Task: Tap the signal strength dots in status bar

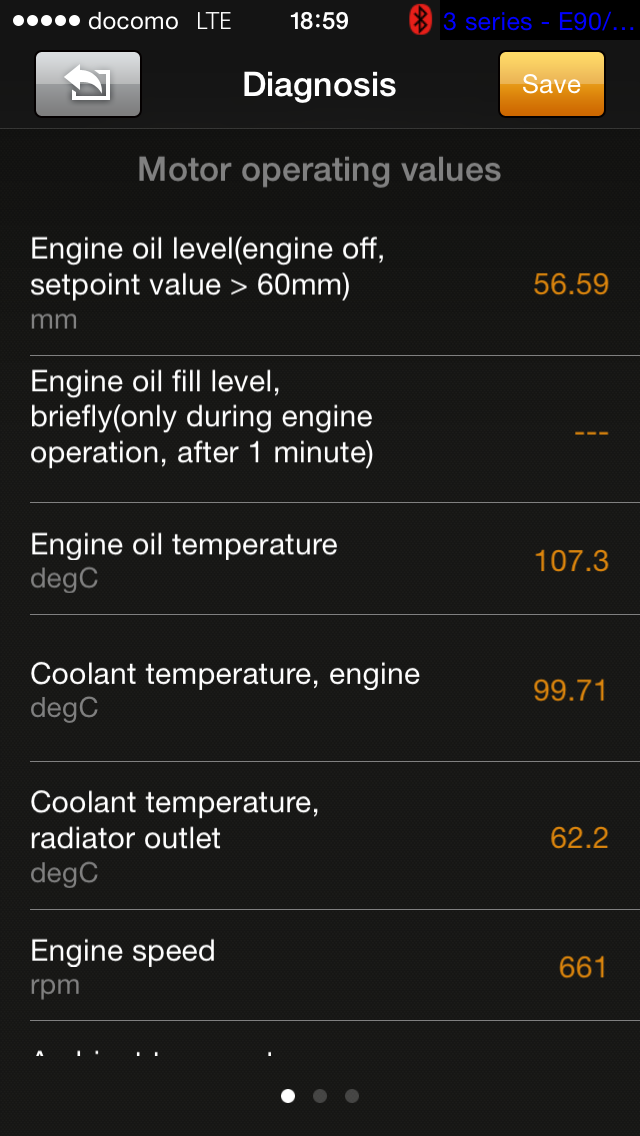Action: click(44, 21)
